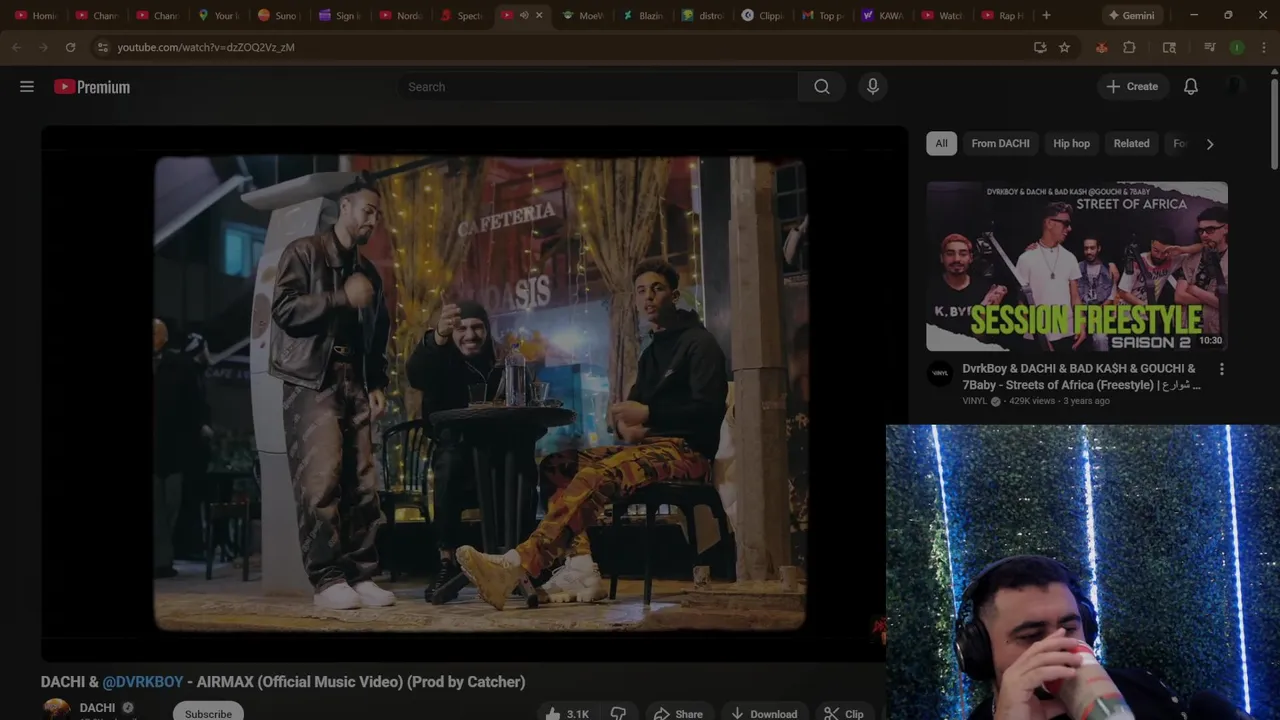Start voice search with the microphone icon
The height and width of the screenshot is (720, 1280).
click(x=873, y=87)
